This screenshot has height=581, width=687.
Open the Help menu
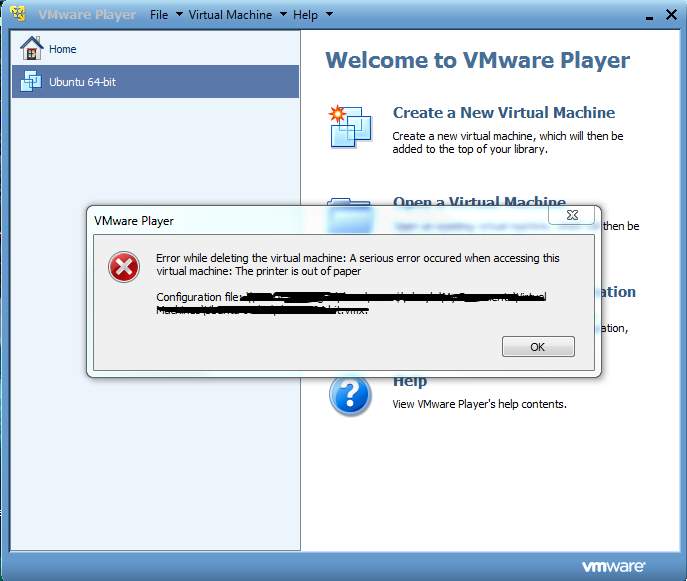coord(305,15)
